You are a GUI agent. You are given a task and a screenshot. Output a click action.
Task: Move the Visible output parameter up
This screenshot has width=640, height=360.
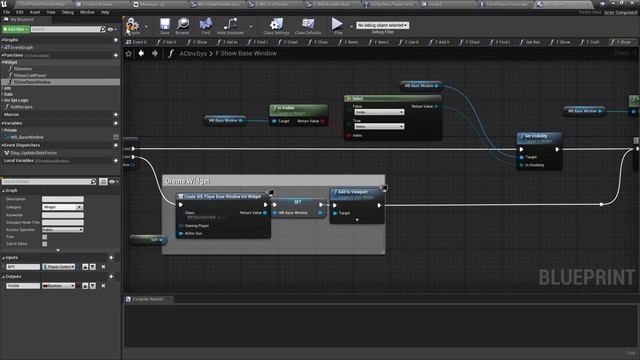click(85, 286)
